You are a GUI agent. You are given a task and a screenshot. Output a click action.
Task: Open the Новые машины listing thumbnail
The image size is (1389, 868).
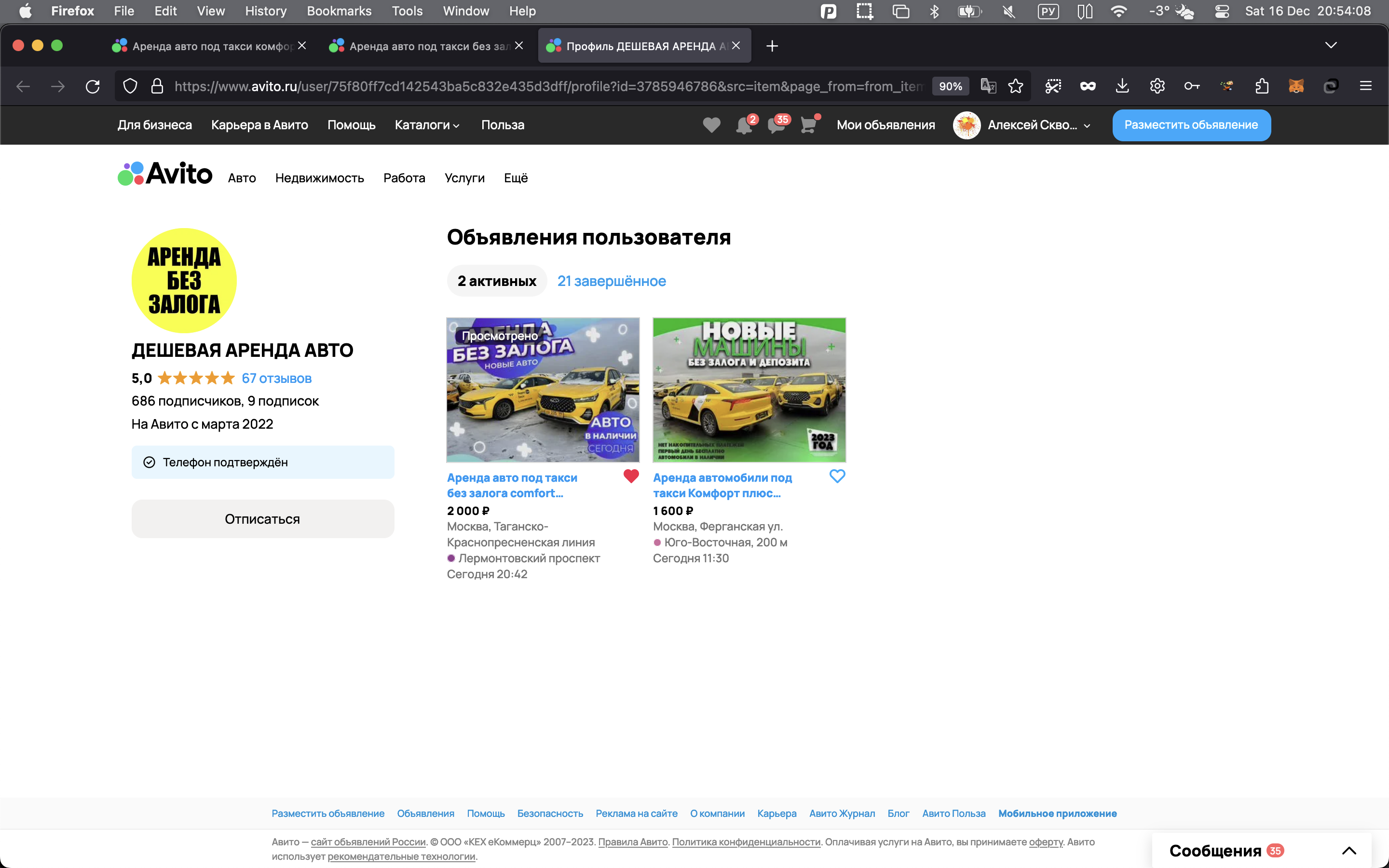coord(749,390)
